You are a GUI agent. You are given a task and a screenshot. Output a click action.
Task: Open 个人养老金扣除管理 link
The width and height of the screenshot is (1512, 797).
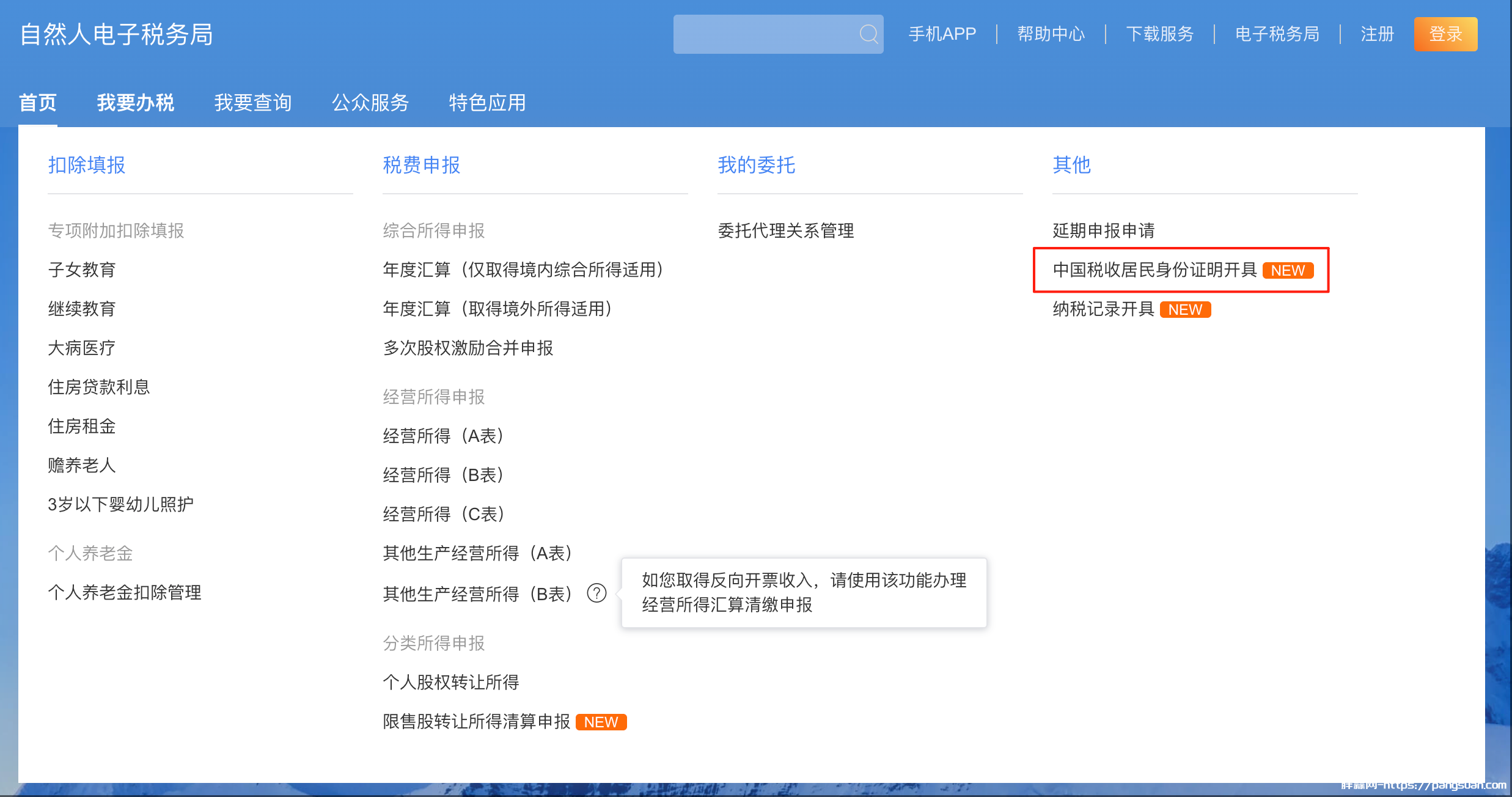click(x=125, y=593)
